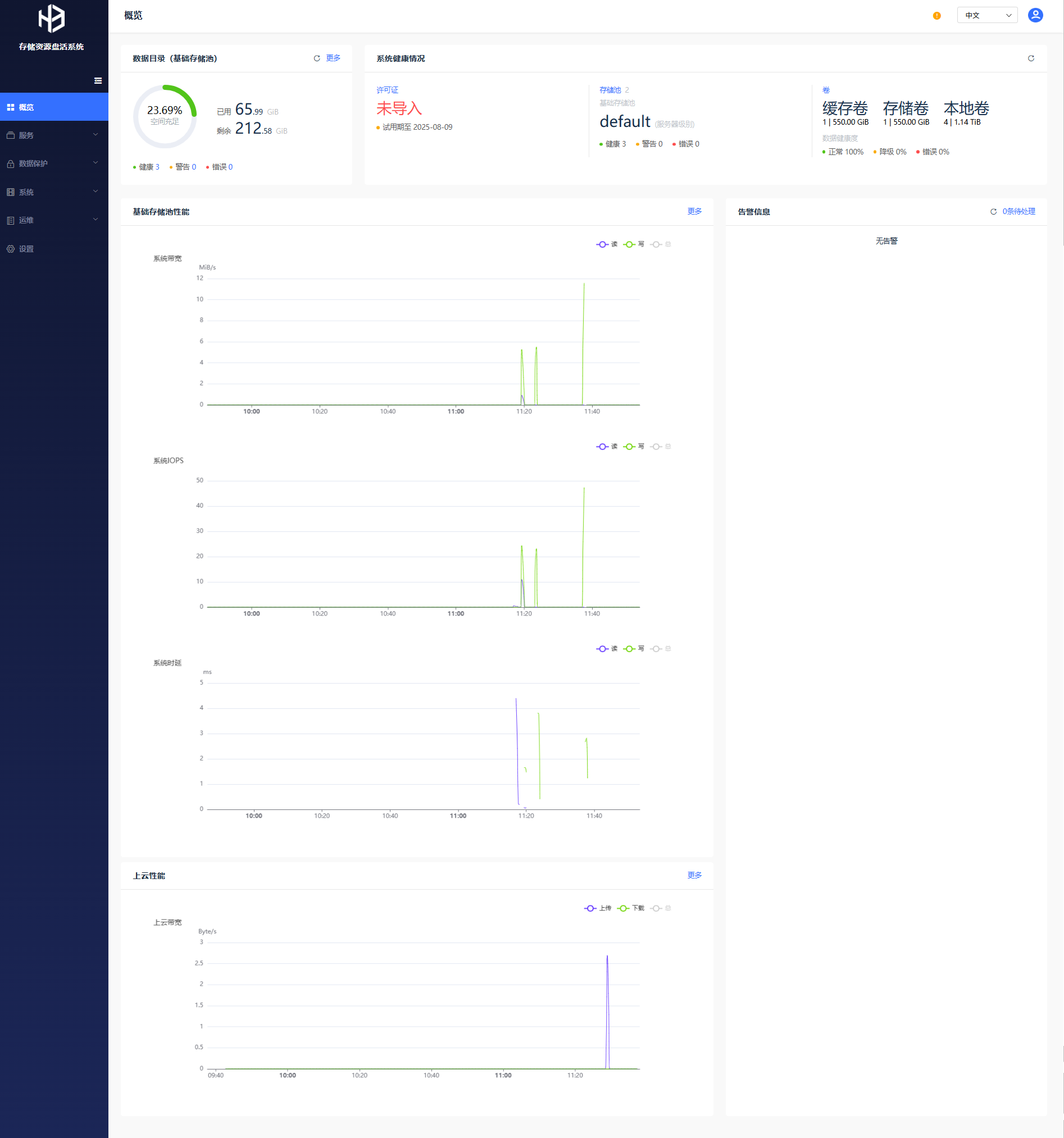This screenshot has height=1138, width=1064.
Task: Click 更多 link in 基础存储池性能 panel
Action: click(x=695, y=211)
